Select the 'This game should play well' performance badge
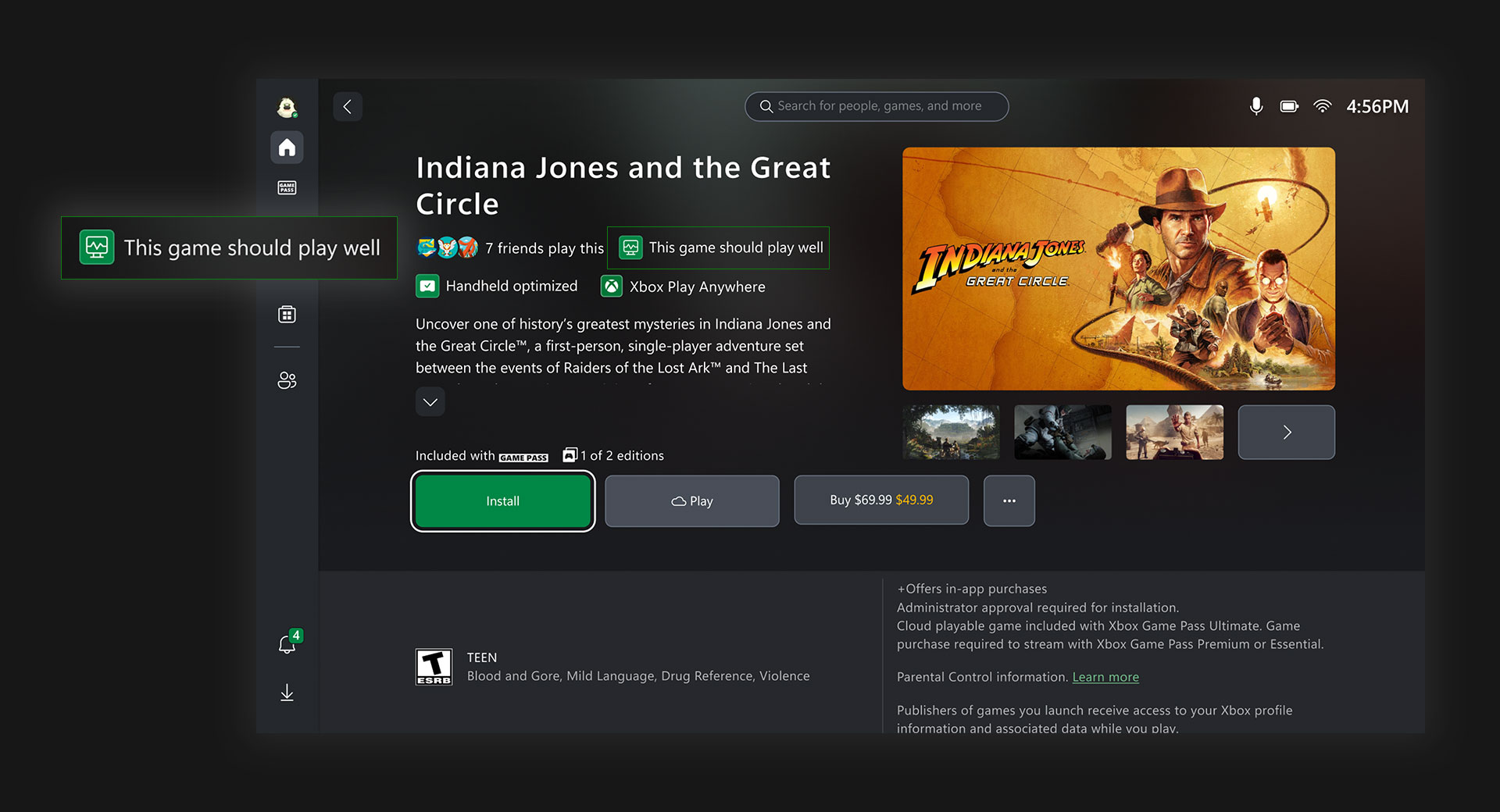 717,248
